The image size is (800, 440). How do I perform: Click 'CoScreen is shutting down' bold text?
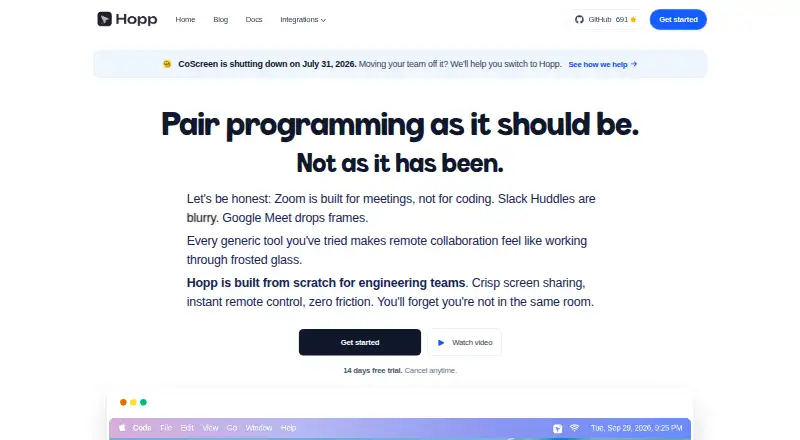(x=267, y=64)
